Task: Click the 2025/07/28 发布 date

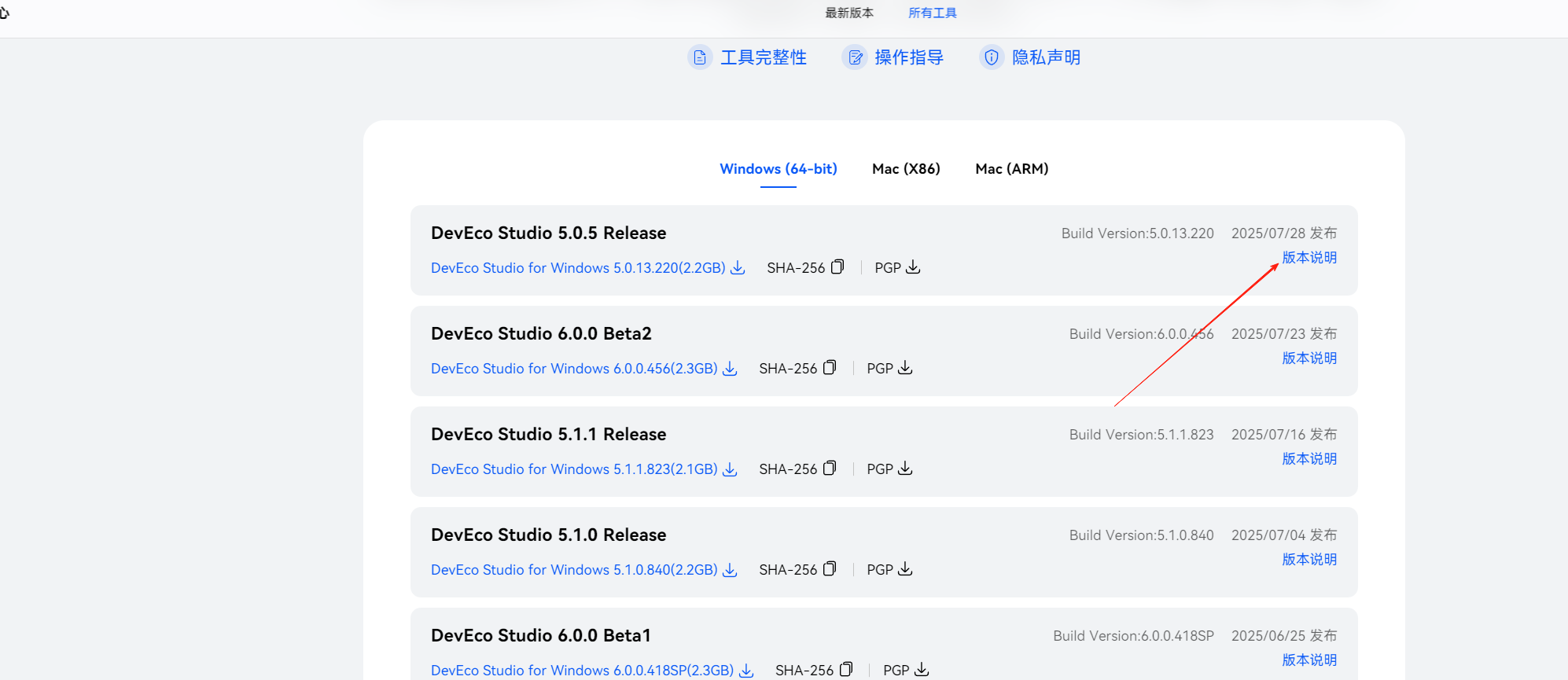Action: click(1284, 233)
